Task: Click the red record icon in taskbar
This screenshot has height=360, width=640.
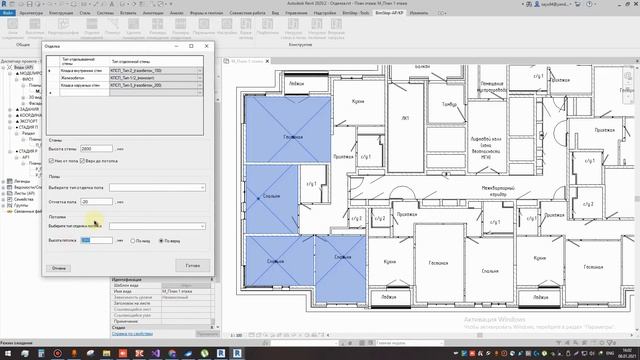Action: tap(58, 353)
